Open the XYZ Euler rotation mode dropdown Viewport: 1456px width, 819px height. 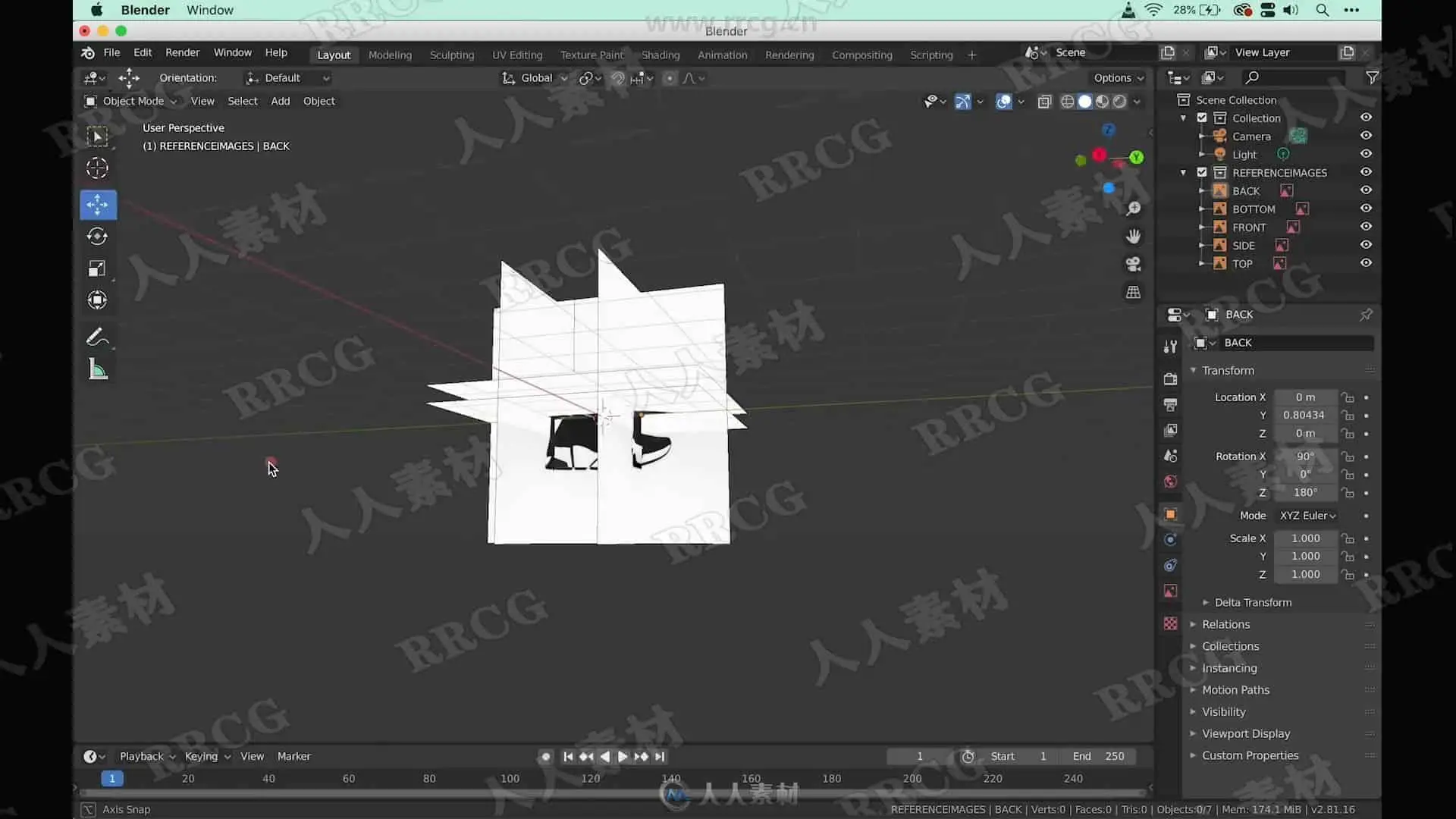1307,516
